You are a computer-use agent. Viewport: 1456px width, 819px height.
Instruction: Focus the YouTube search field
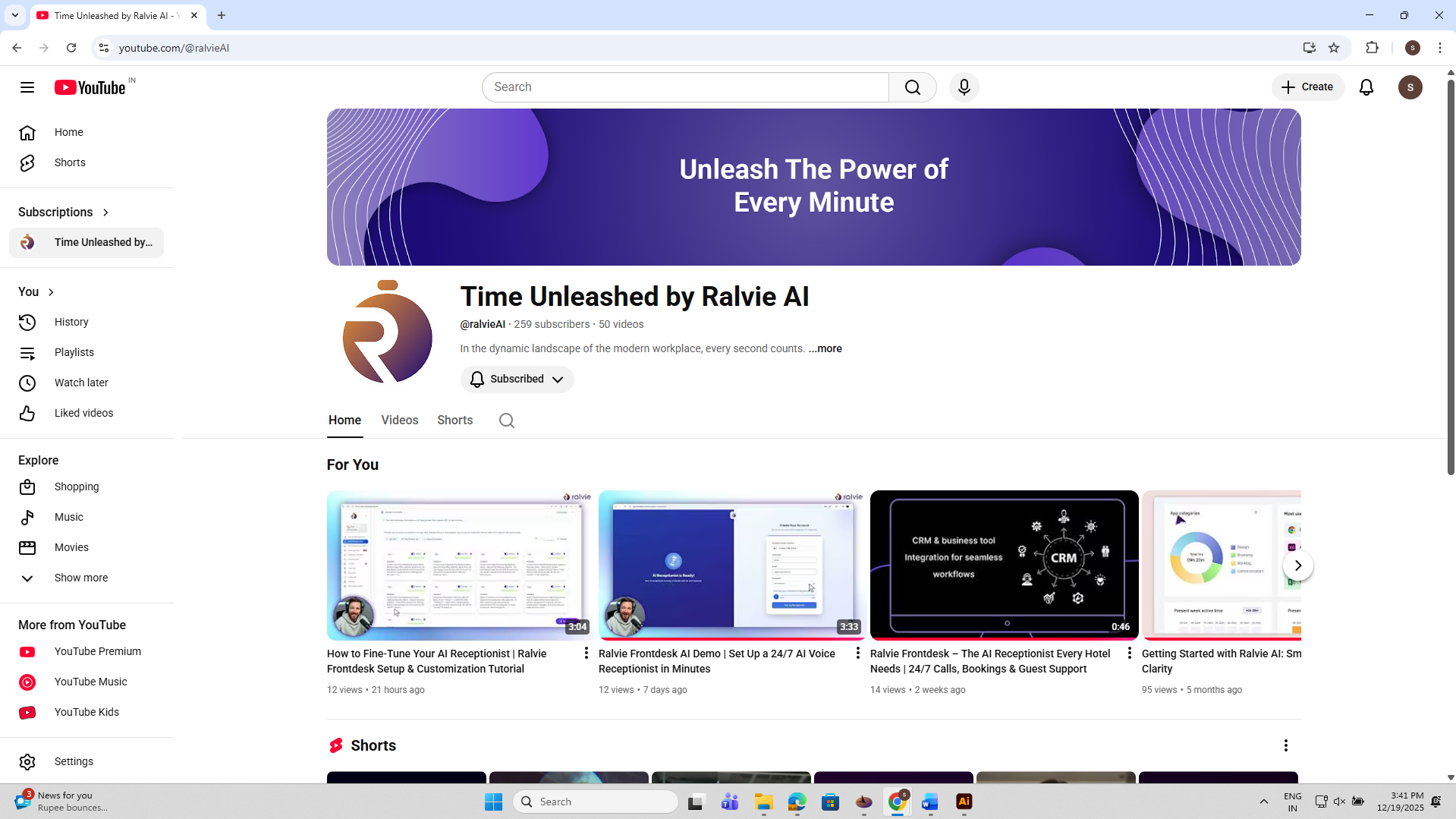685,87
